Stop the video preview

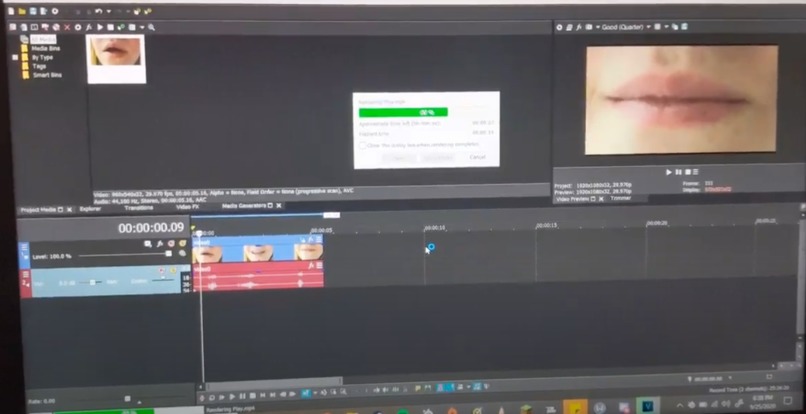pos(688,172)
